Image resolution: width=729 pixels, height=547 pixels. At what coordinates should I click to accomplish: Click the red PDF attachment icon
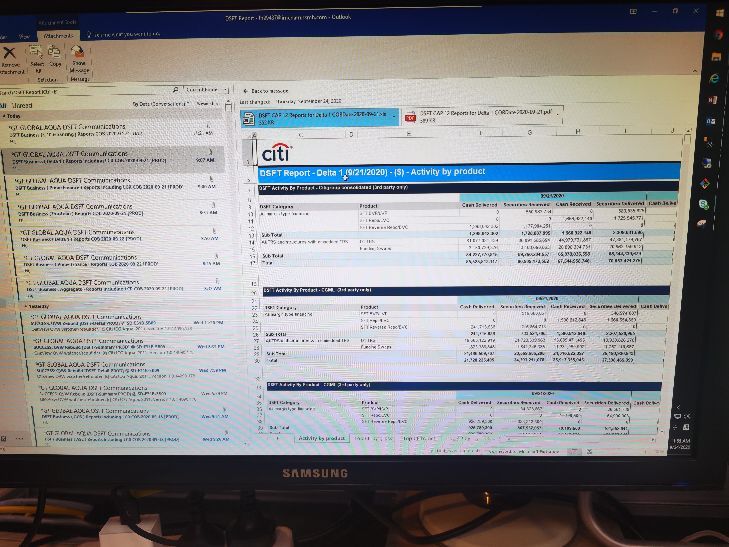[410, 118]
